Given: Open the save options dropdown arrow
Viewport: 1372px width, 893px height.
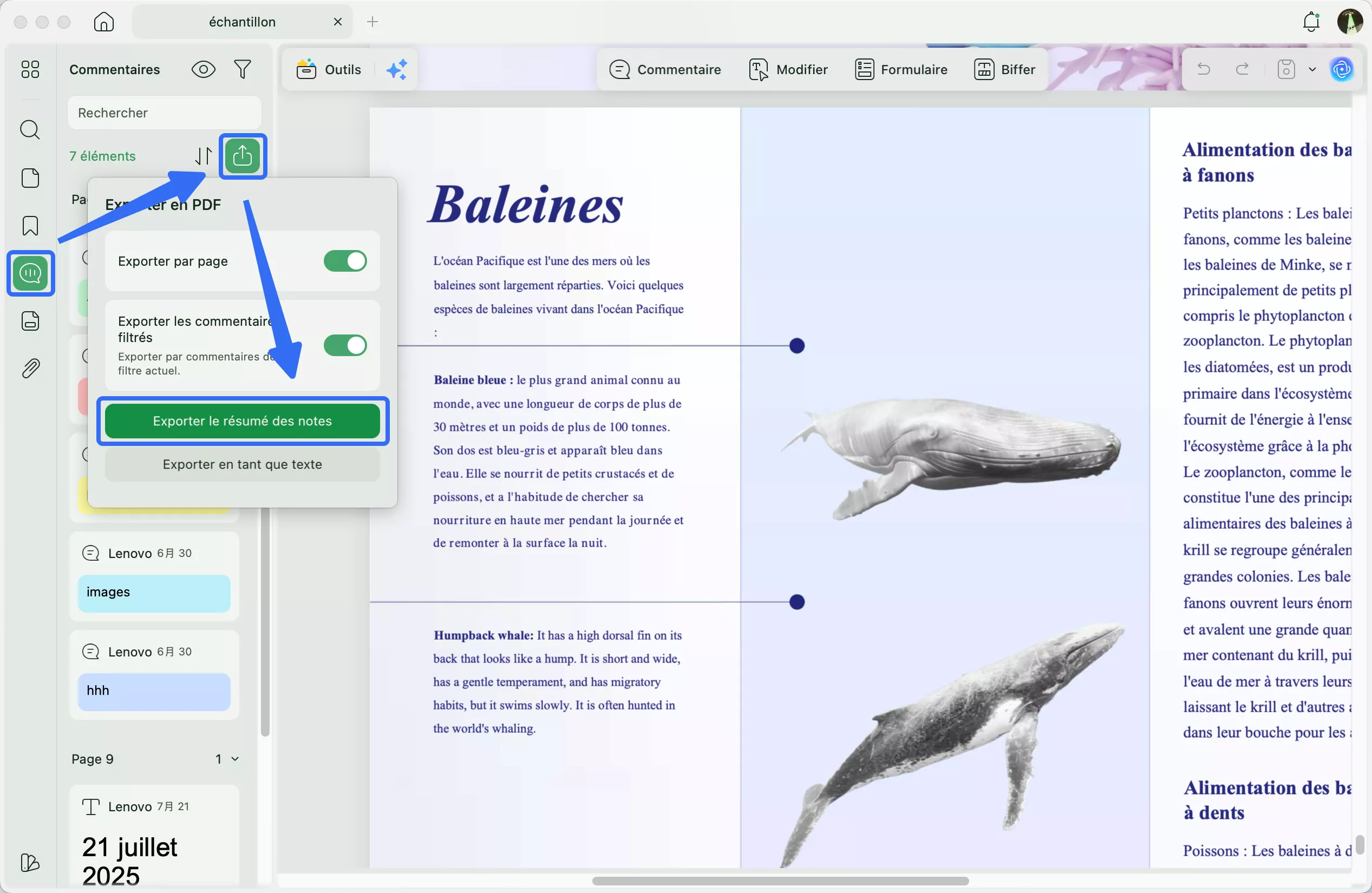Looking at the screenshot, I should tap(1312, 70).
